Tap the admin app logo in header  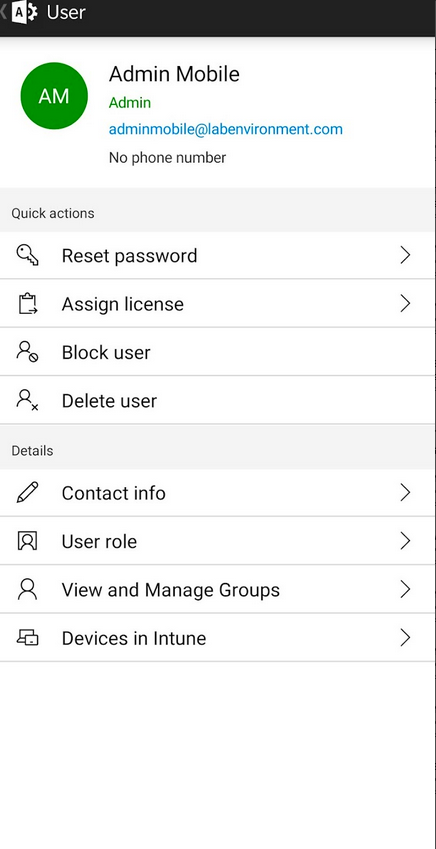coord(24,12)
